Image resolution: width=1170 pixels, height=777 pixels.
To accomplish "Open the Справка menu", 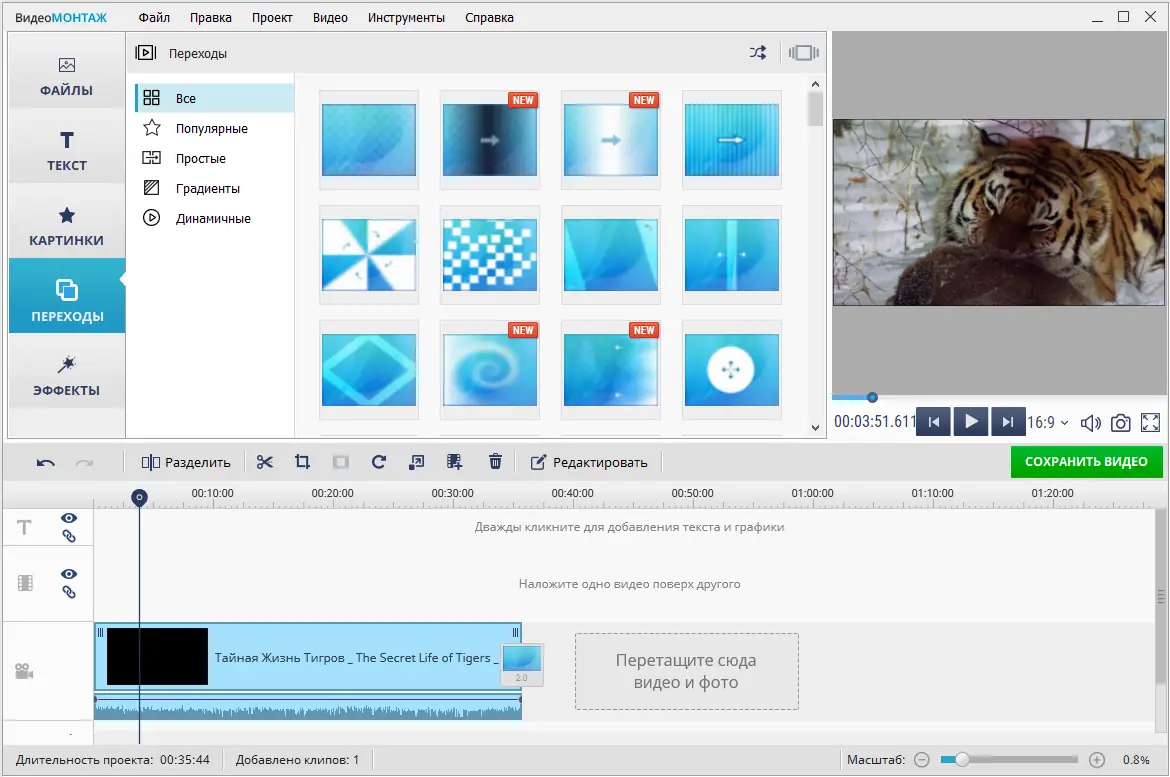I will [489, 17].
